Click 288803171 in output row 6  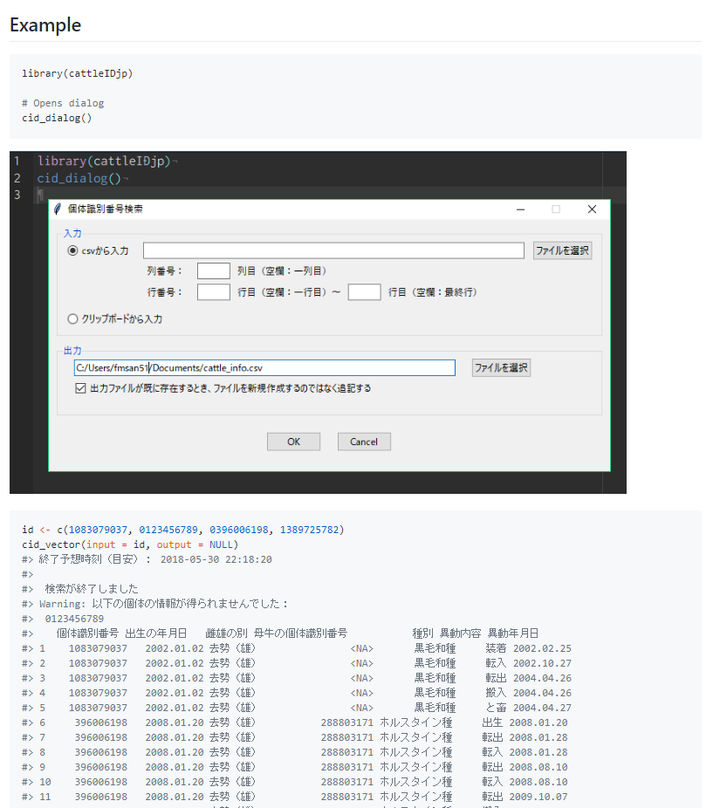pos(347,722)
